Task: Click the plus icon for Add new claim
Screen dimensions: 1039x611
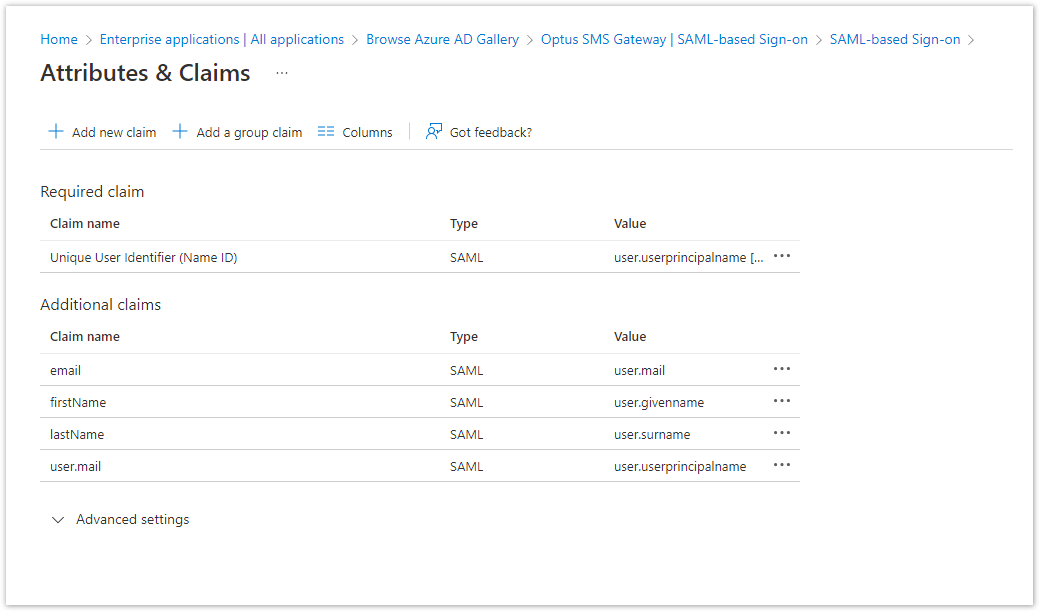Action: pyautogui.click(x=56, y=132)
